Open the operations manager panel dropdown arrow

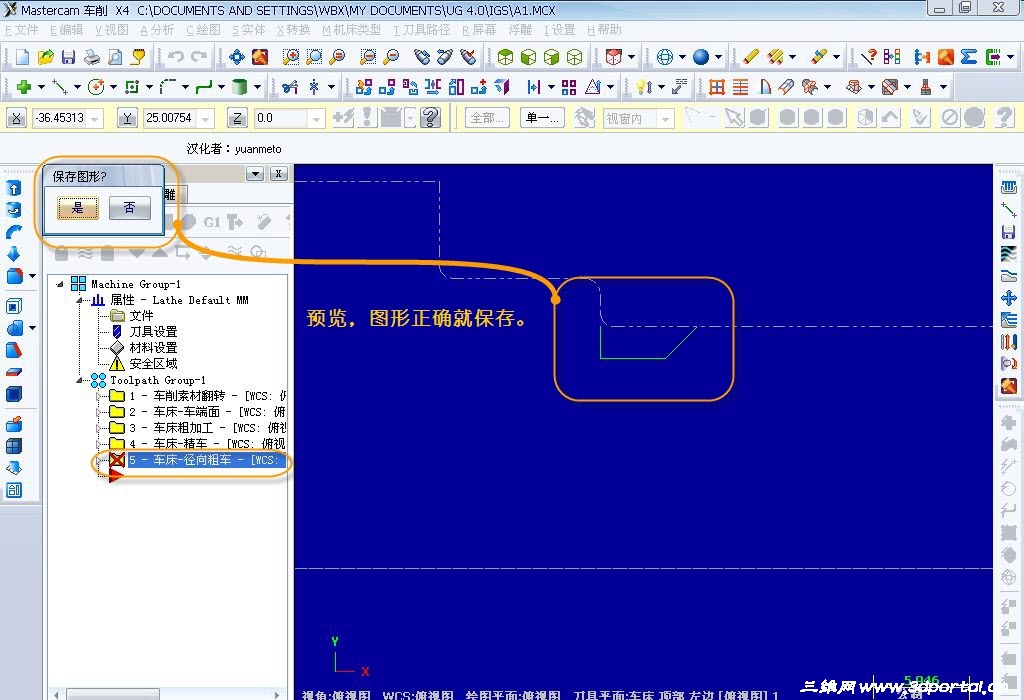[255, 174]
